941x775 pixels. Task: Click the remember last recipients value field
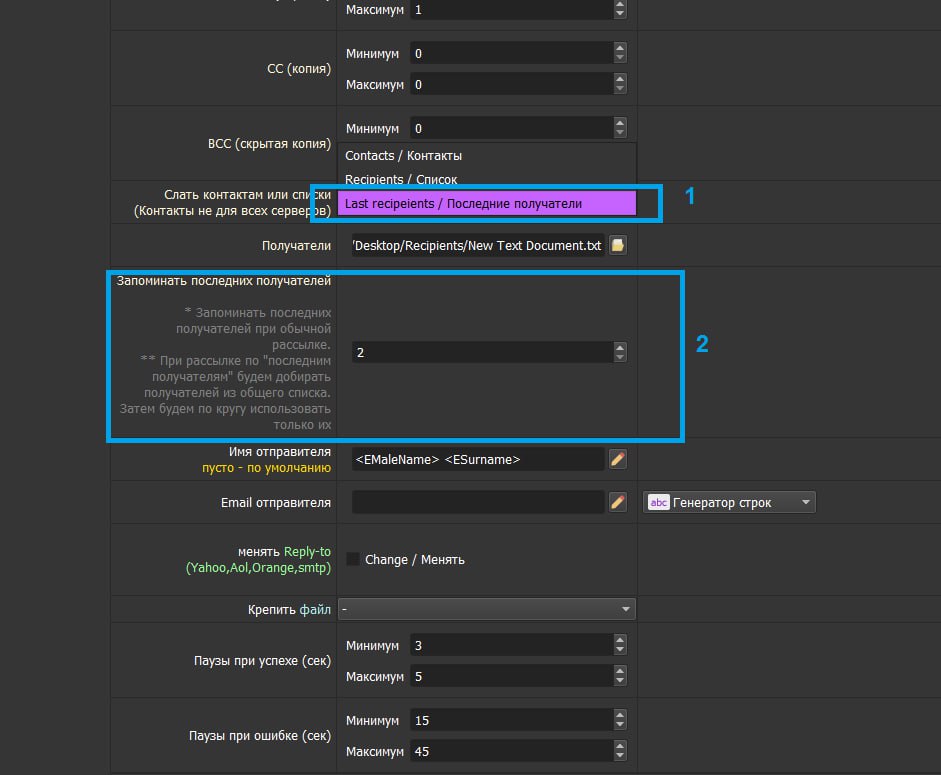483,352
